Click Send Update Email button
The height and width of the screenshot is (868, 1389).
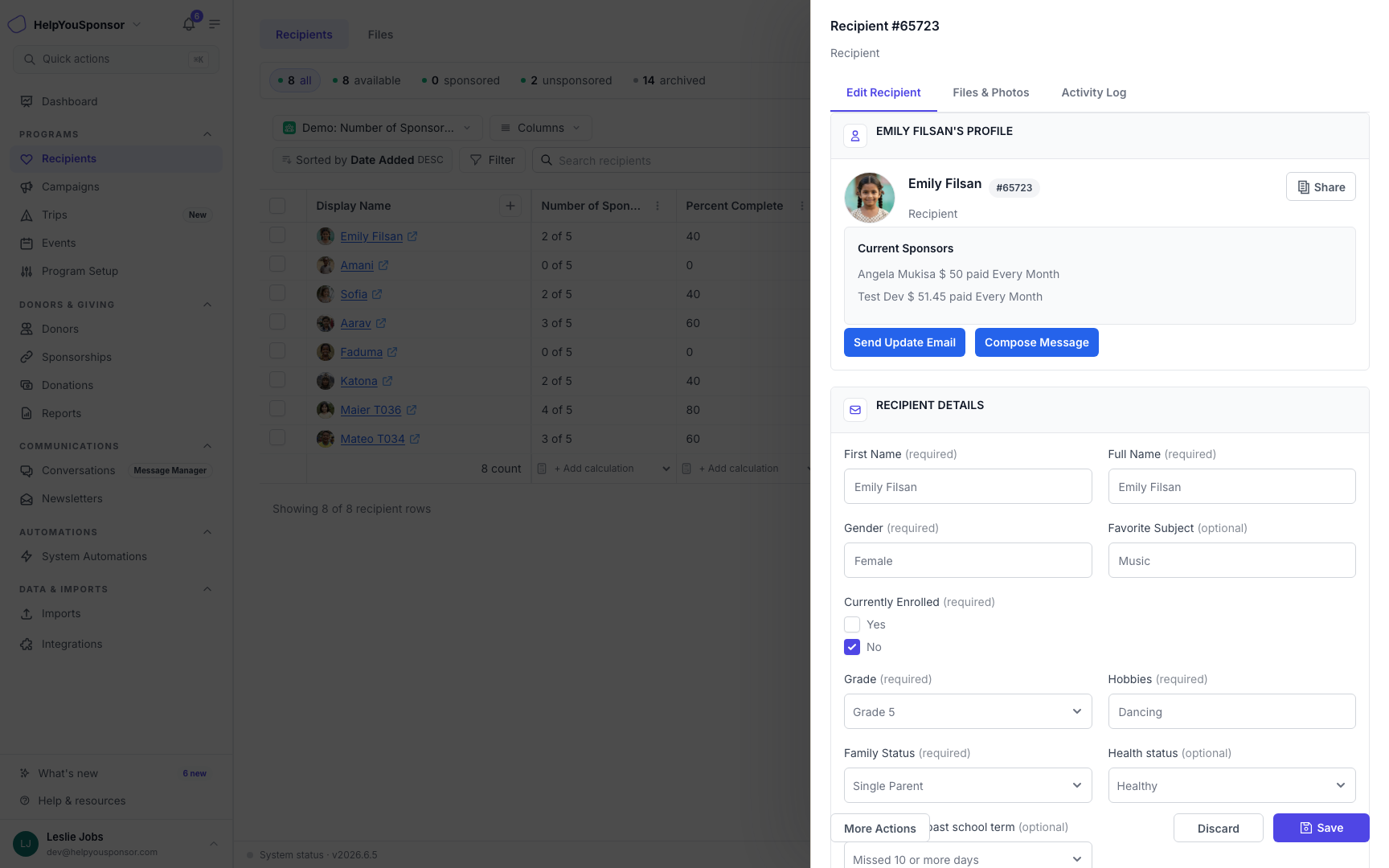(904, 342)
